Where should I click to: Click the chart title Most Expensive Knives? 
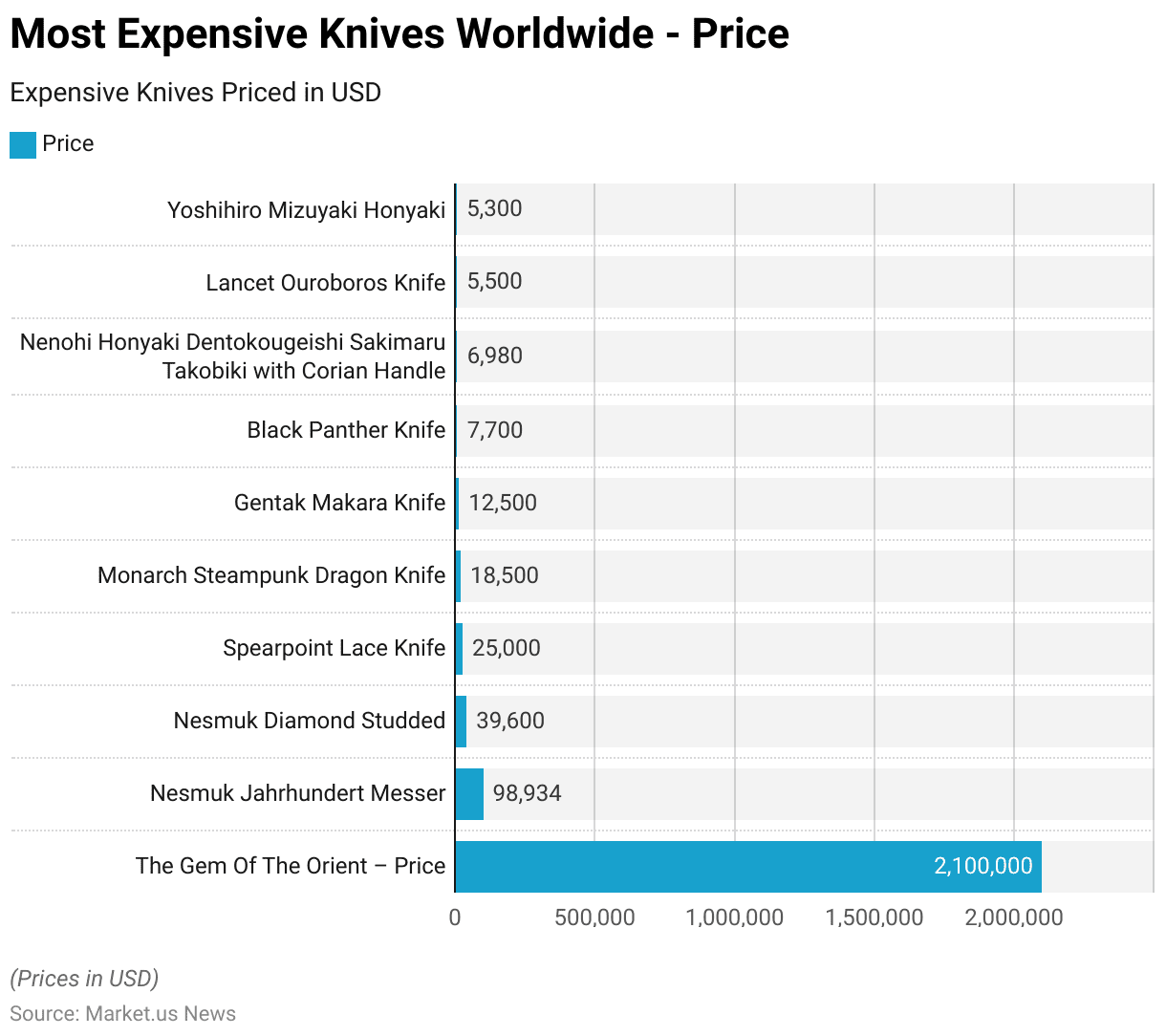coord(399,34)
